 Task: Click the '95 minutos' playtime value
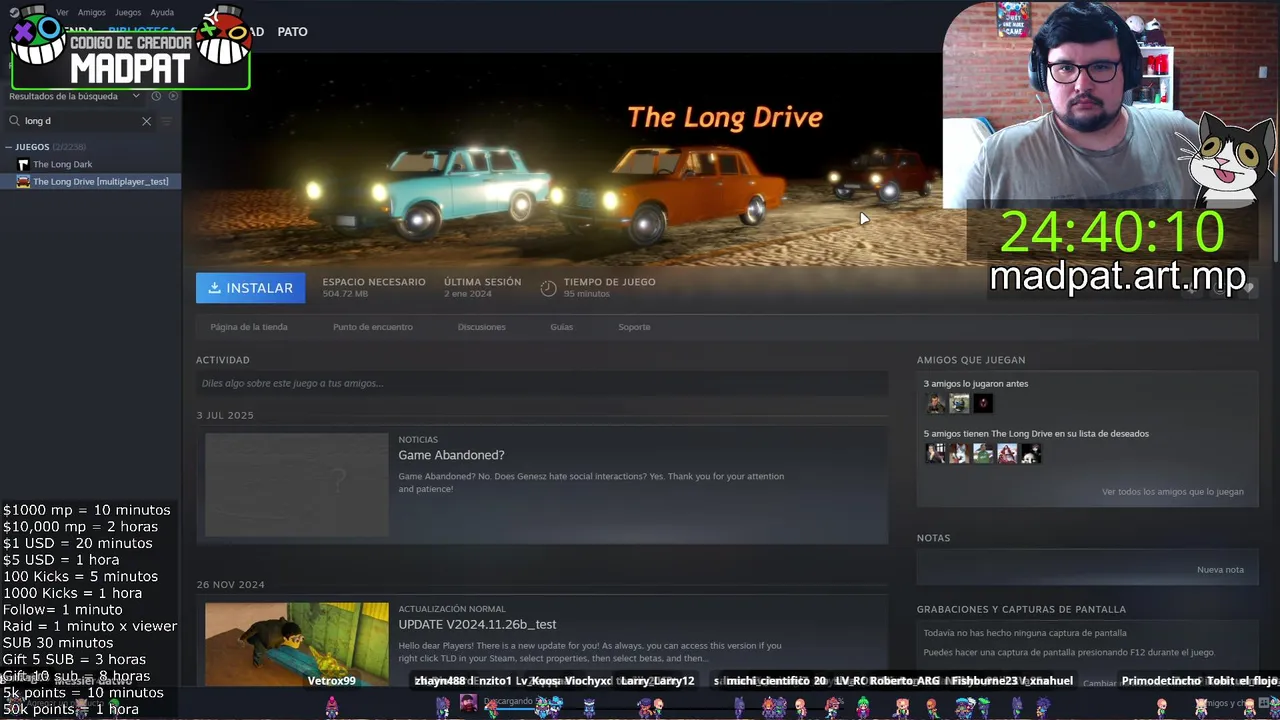(x=586, y=294)
